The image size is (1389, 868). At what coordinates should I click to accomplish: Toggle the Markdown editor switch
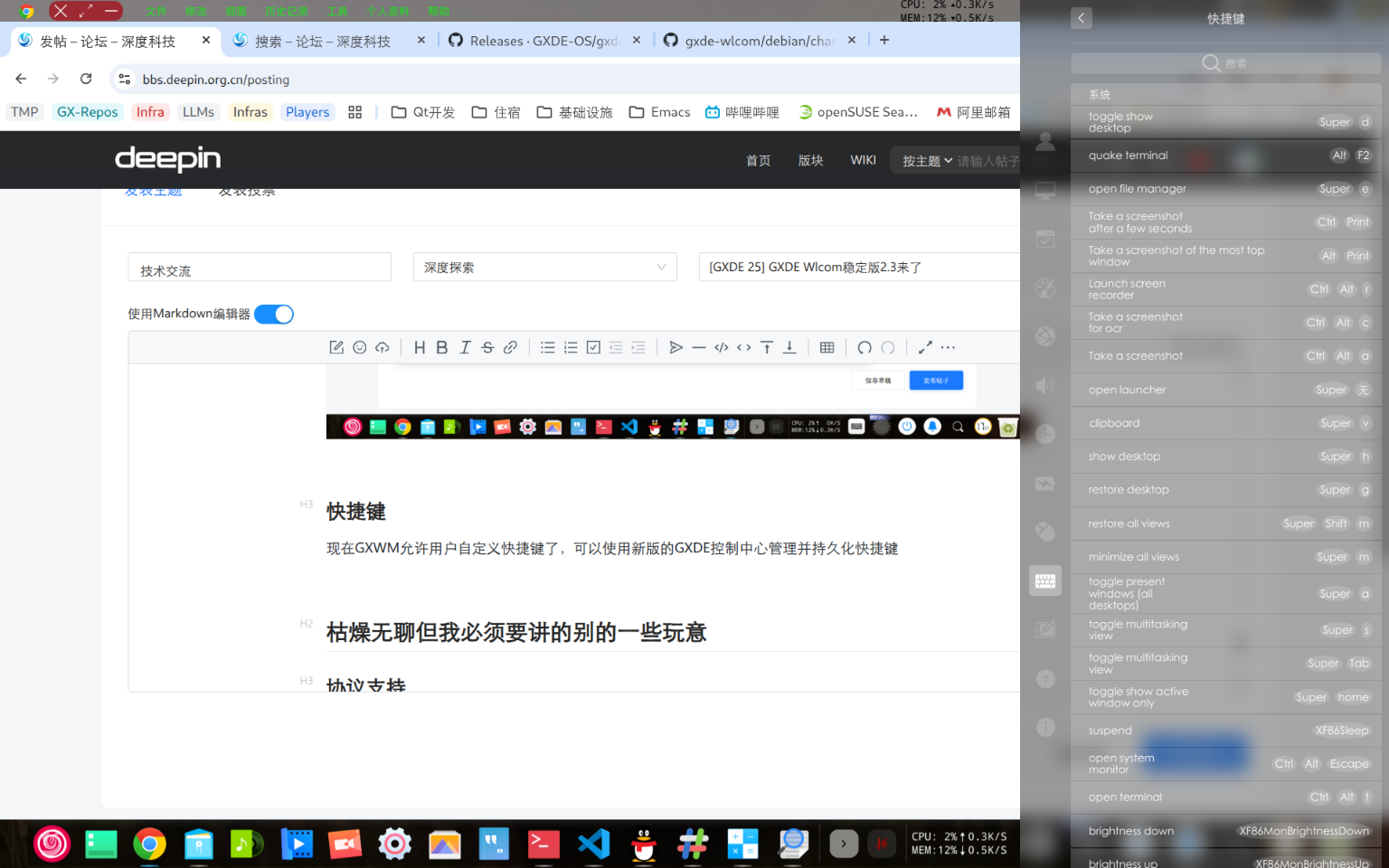(274, 314)
